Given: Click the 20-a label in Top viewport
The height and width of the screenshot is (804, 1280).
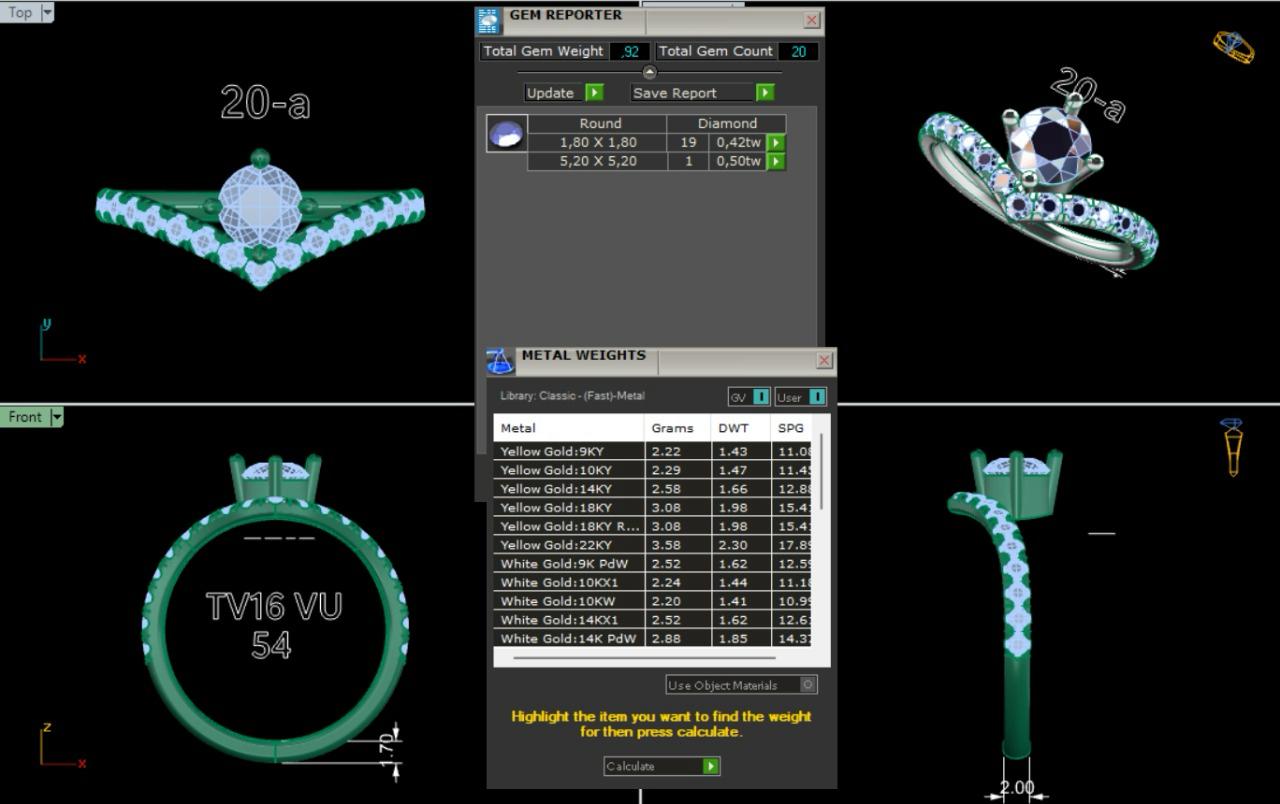Looking at the screenshot, I should coord(265,102).
